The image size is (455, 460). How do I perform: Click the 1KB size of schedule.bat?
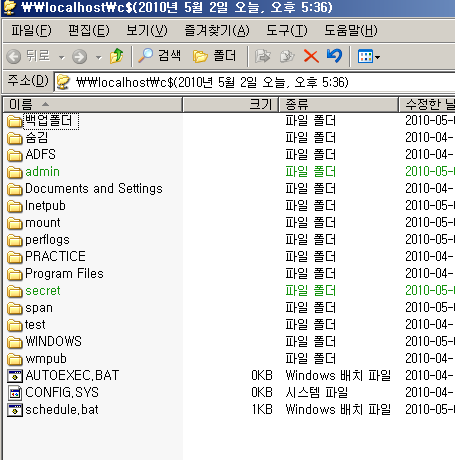[x=262, y=410]
